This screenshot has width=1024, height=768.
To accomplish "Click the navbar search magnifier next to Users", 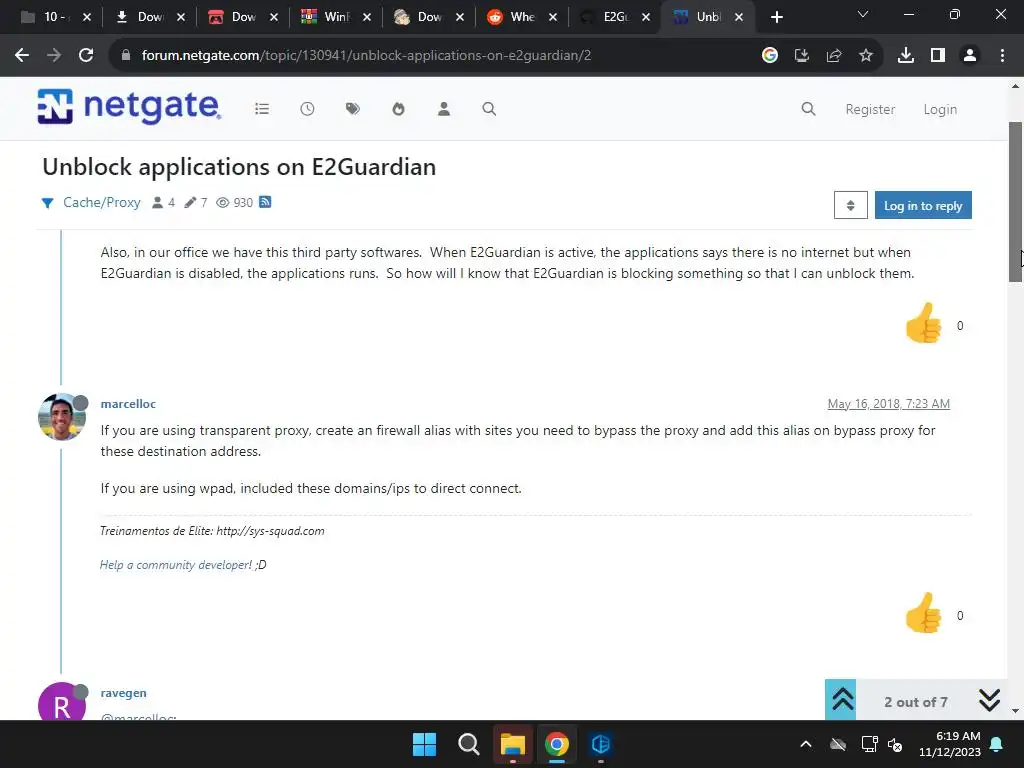I will click(x=489, y=109).
